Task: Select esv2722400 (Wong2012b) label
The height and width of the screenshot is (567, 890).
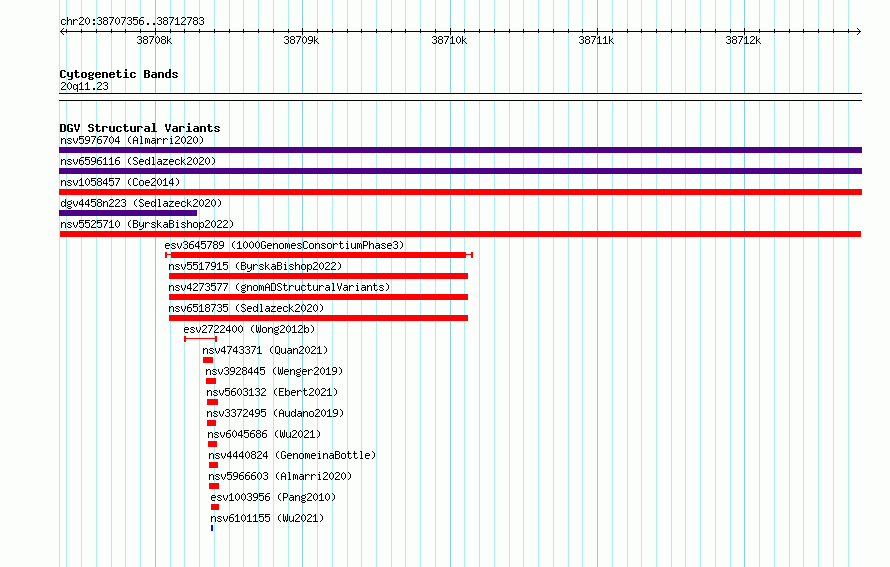Action: 249,329
